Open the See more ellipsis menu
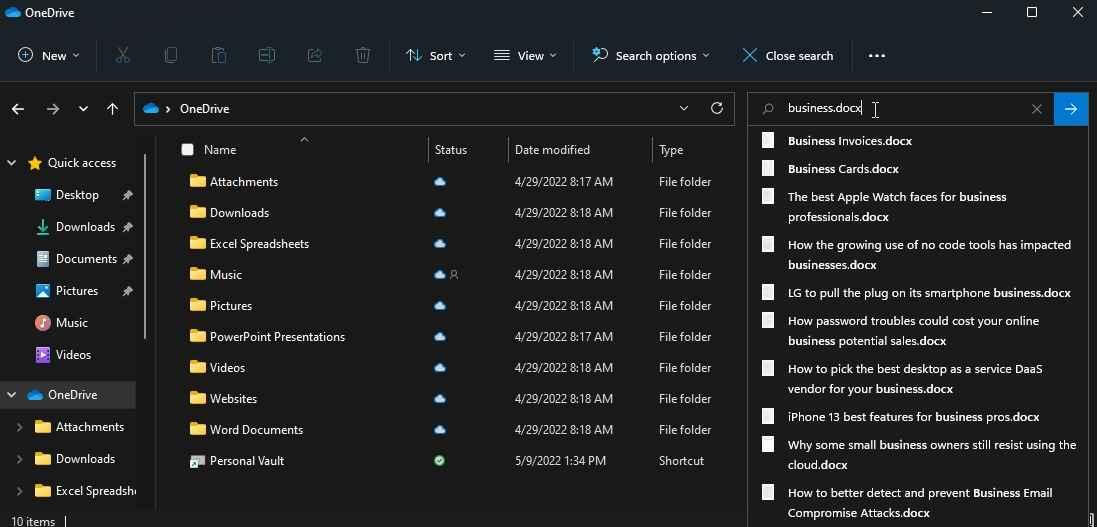The width and height of the screenshot is (1097, 527). [877, 55]
